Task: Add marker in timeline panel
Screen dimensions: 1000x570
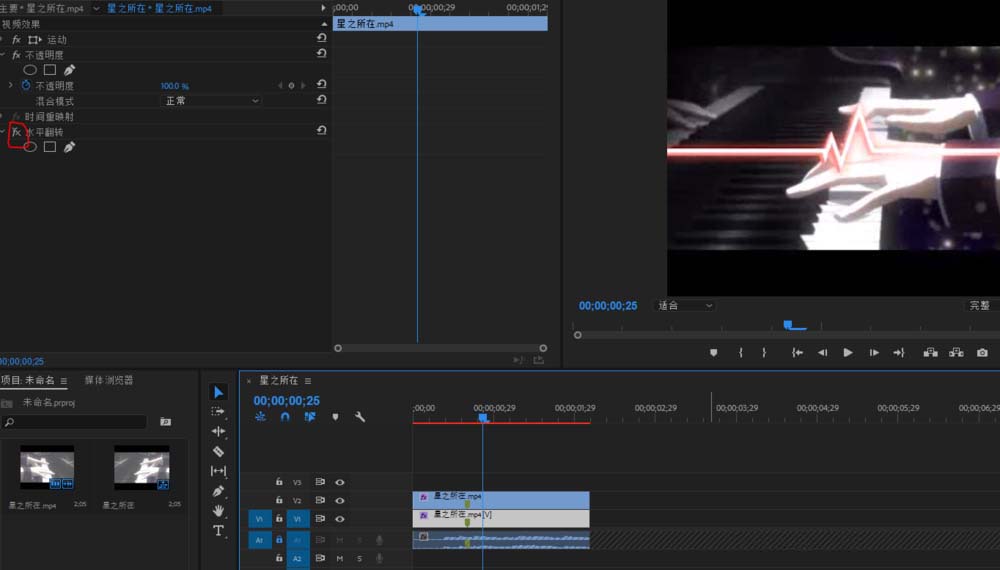Action: coord(335,417)
